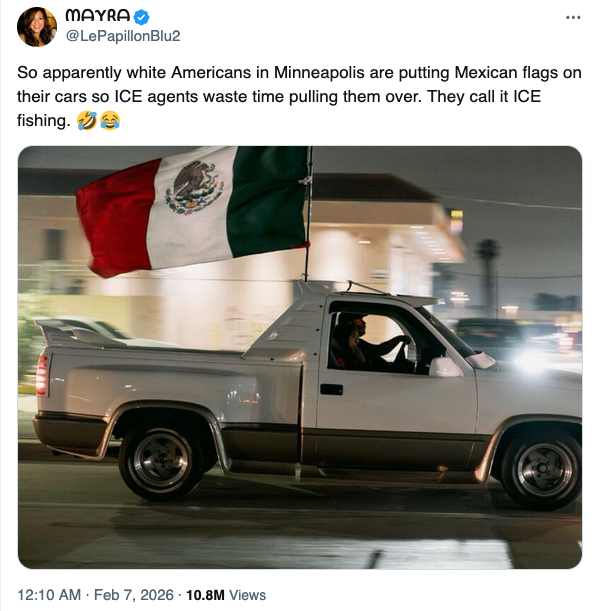
Task: Open the three-dot more options menu
Action: click(x=573, y=18)
